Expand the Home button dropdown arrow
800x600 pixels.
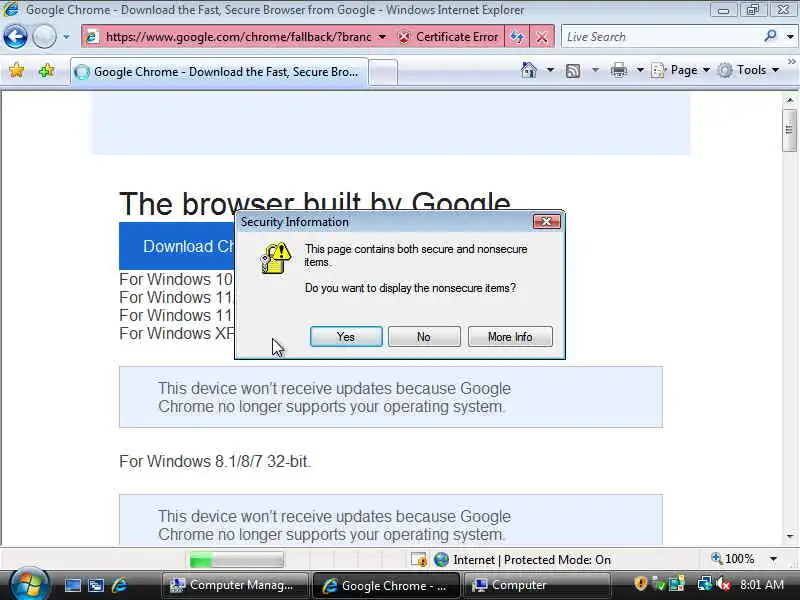550,70
